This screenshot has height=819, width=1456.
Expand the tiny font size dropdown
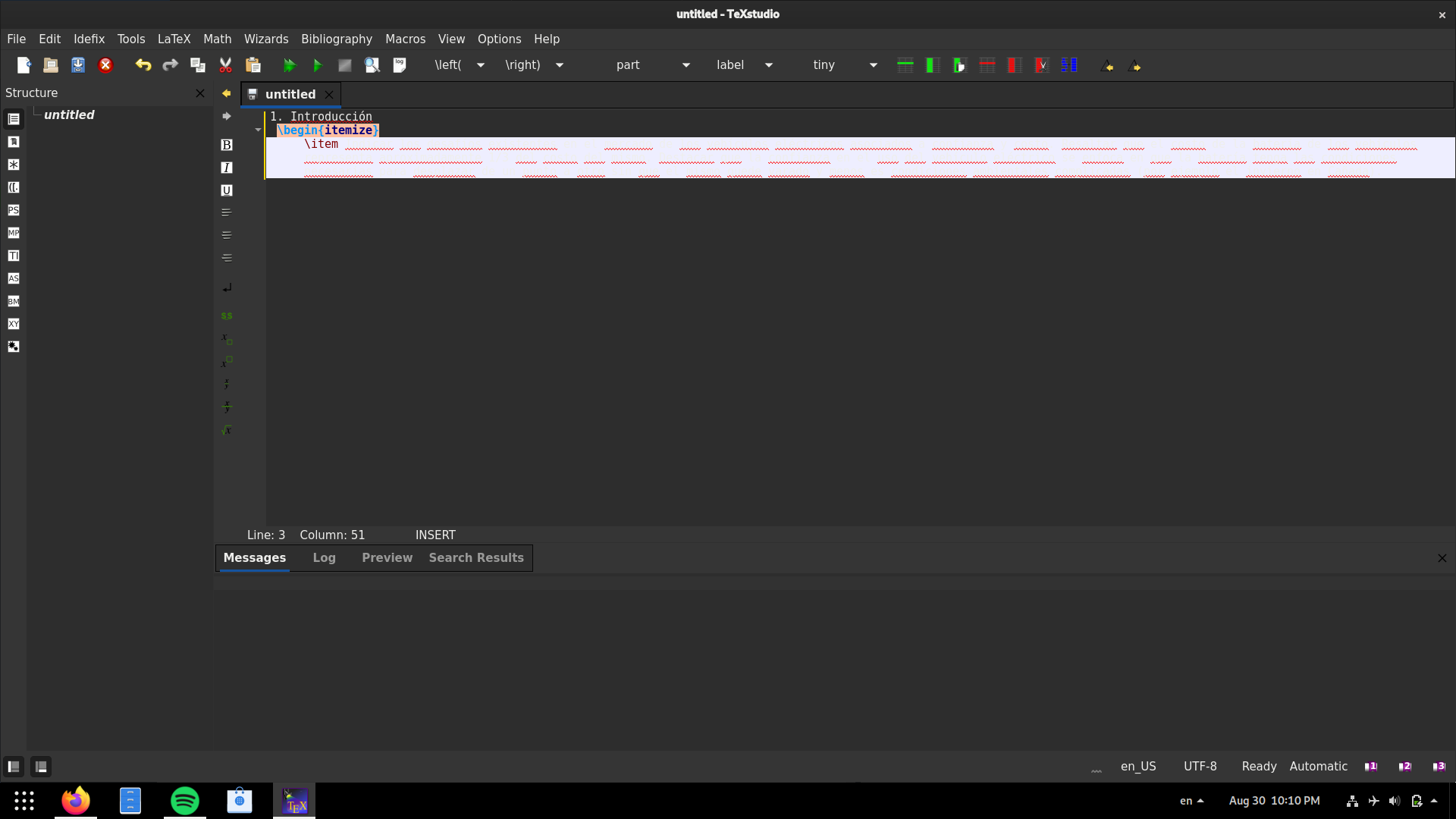point(873,65)
